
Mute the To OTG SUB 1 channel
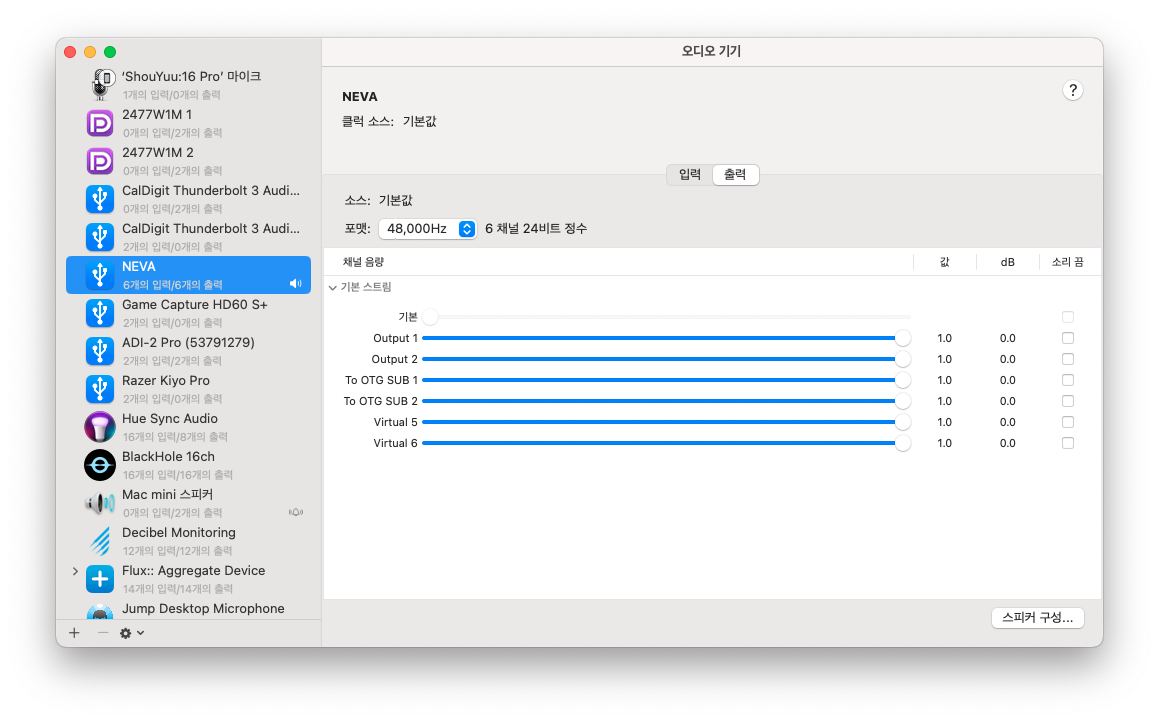(1067, 380)
